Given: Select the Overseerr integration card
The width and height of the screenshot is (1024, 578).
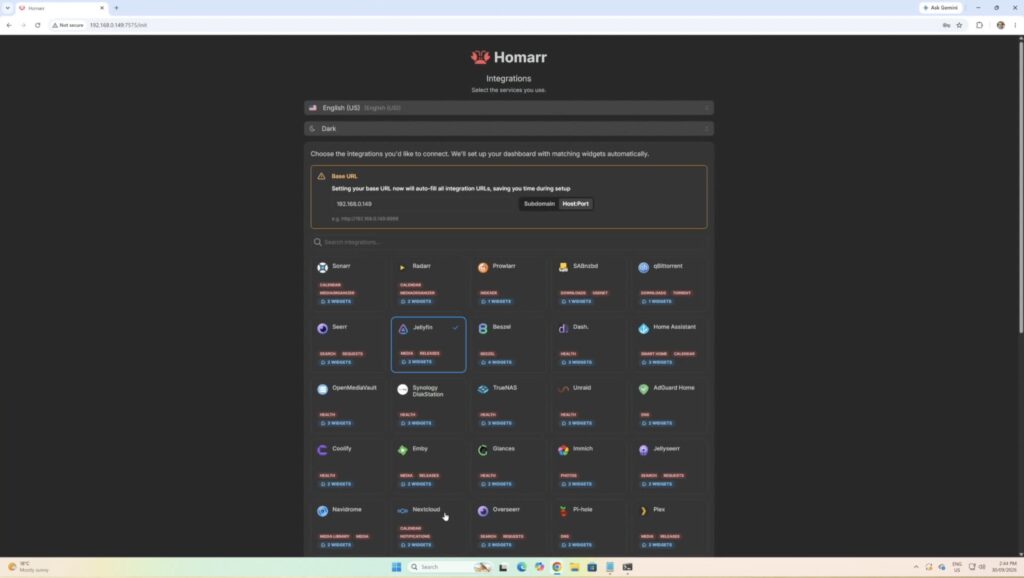Looking at the screenshot, I should [509, 527].
